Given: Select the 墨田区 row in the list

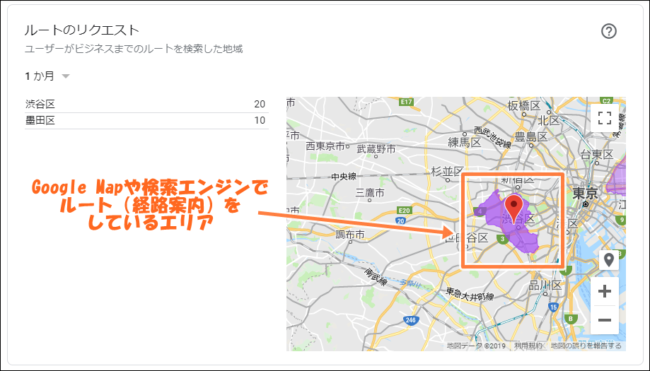Looking at the screenshot, I should click(147, 121).
